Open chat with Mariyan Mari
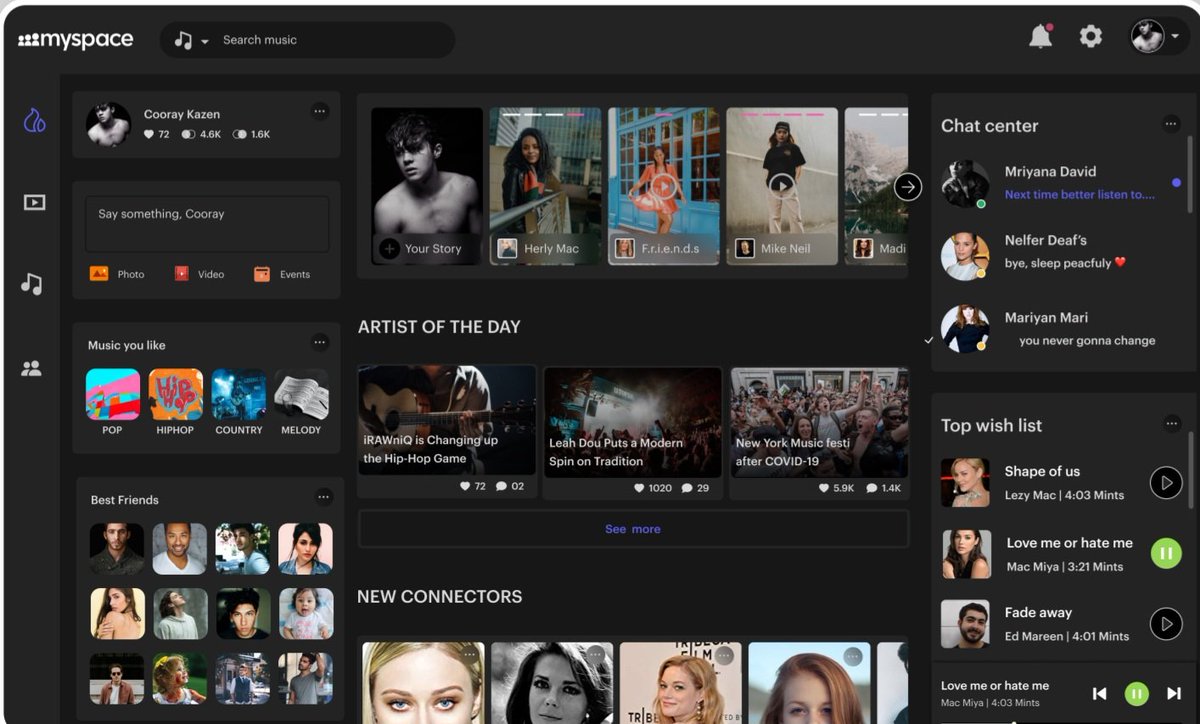Viewport: 1200px width, 724px height. [1060, 329]
